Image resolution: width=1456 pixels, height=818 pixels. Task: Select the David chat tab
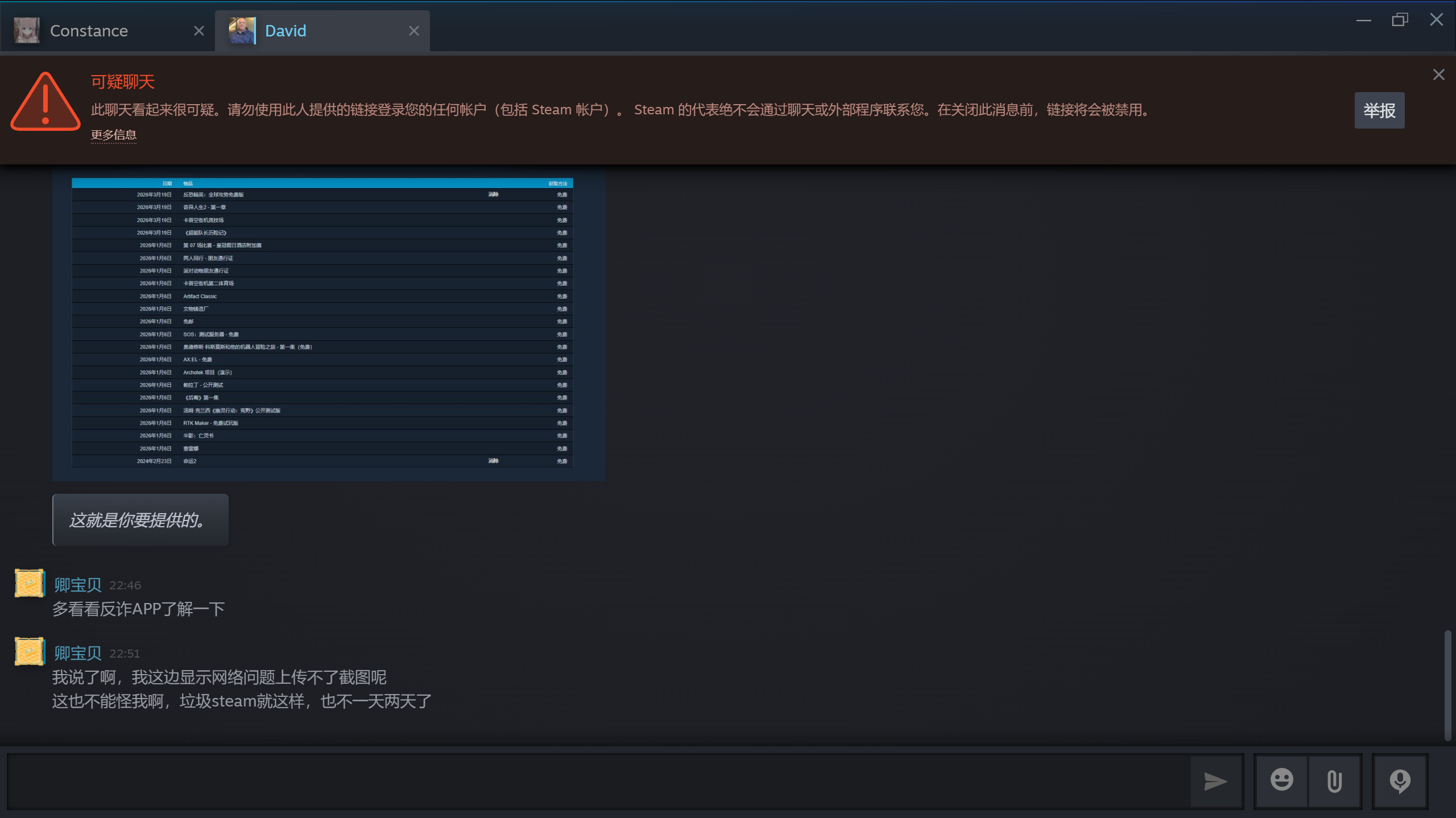286,31
